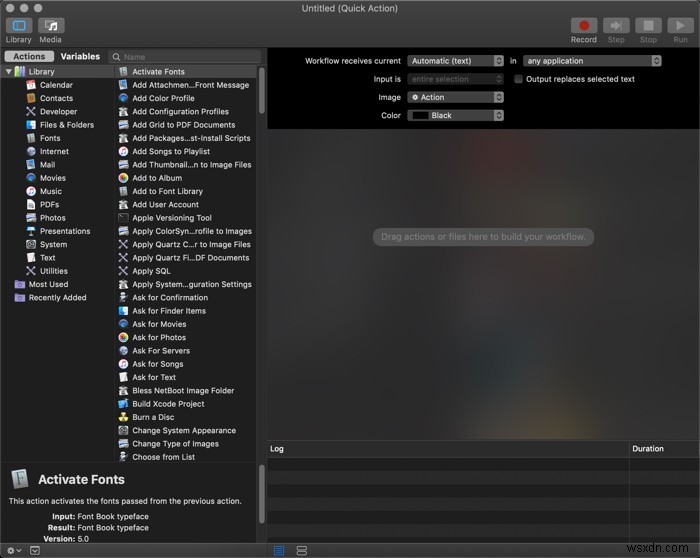Click the Stop toolbar button
The image size is (700, 558).
coord(648,25)
